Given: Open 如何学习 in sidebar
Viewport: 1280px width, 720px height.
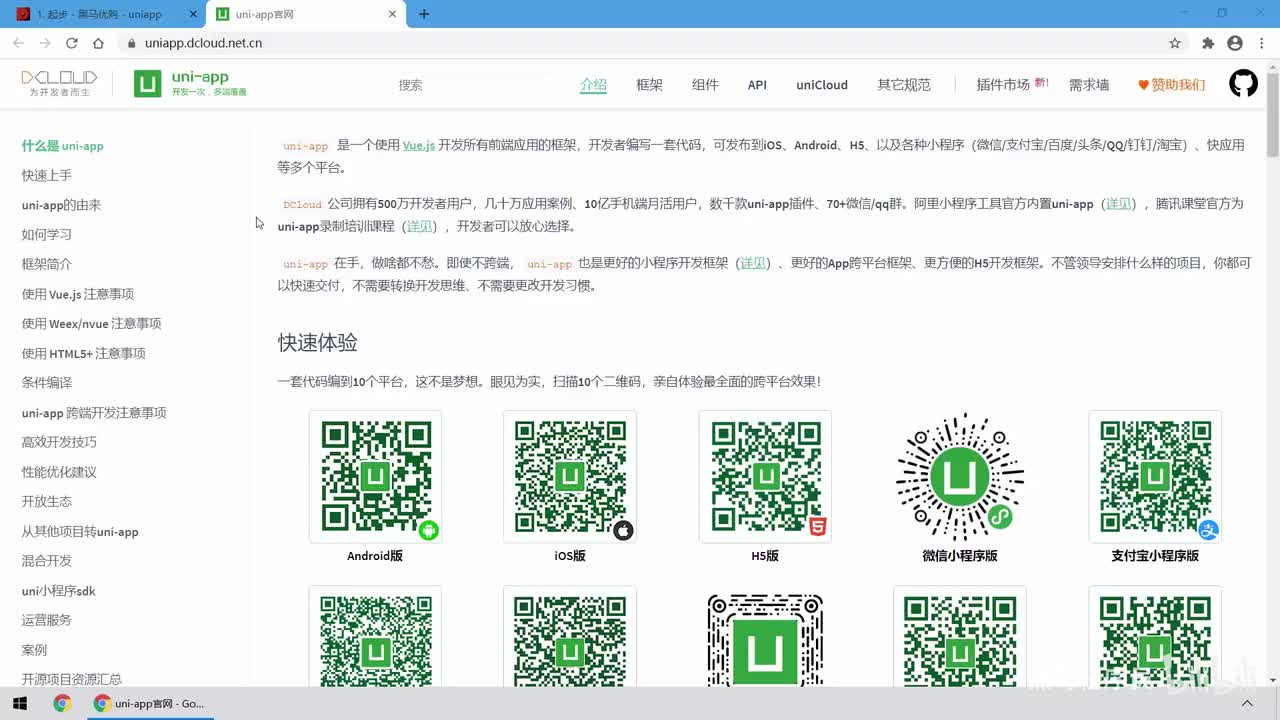Looking at the screenshot, I should click(47, 234).
